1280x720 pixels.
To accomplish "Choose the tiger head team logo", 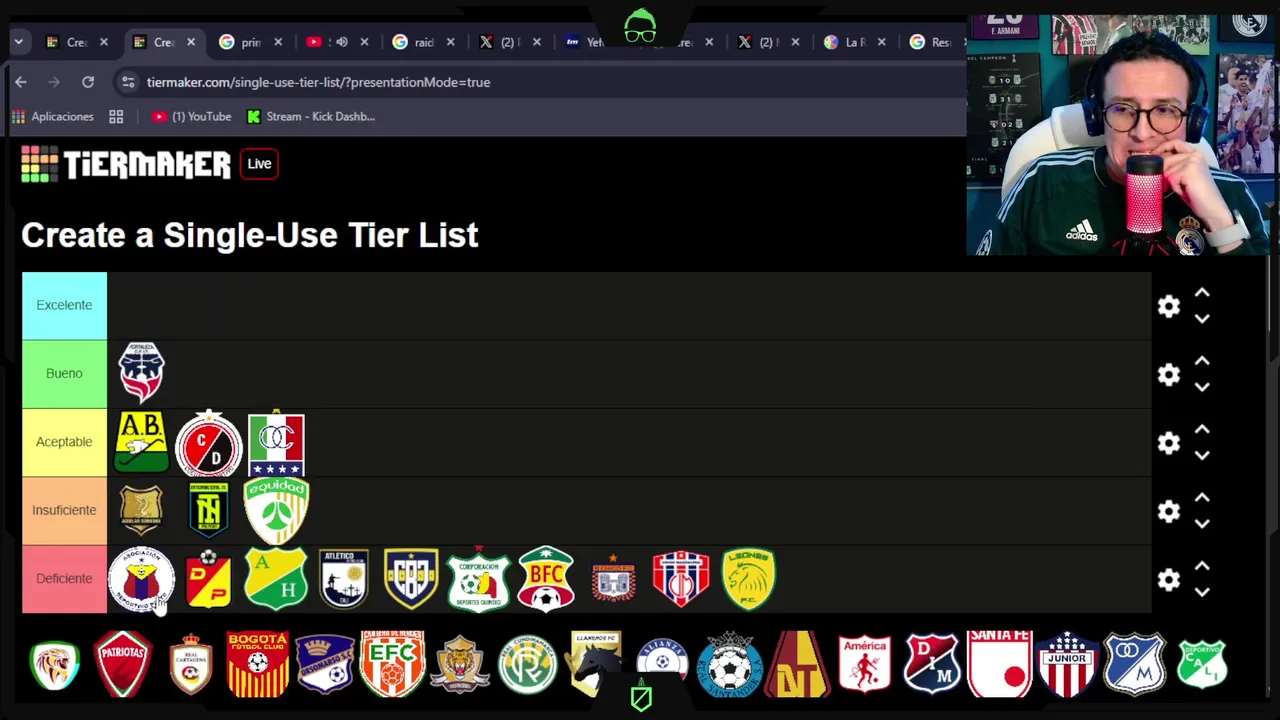I will 460,664.
